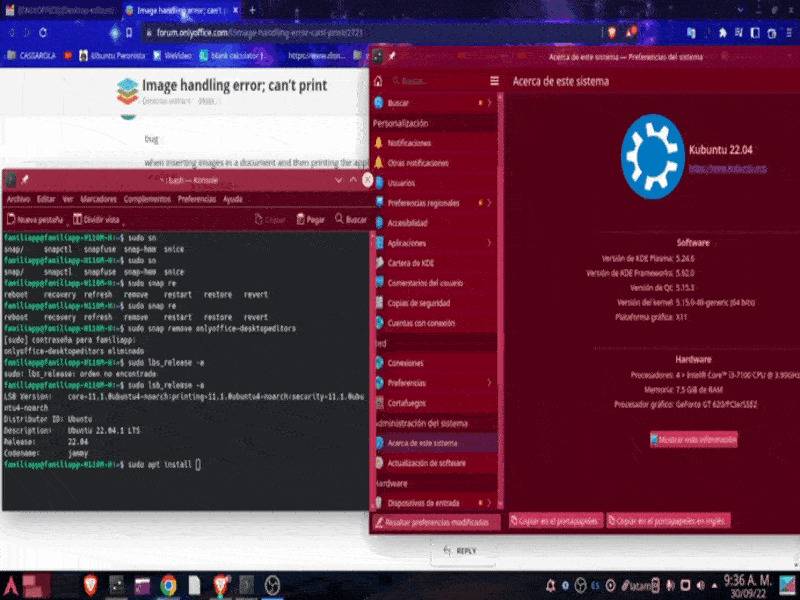Click the browser back arrow
Viewport: 800px width, 600px height.
[11, 33]
